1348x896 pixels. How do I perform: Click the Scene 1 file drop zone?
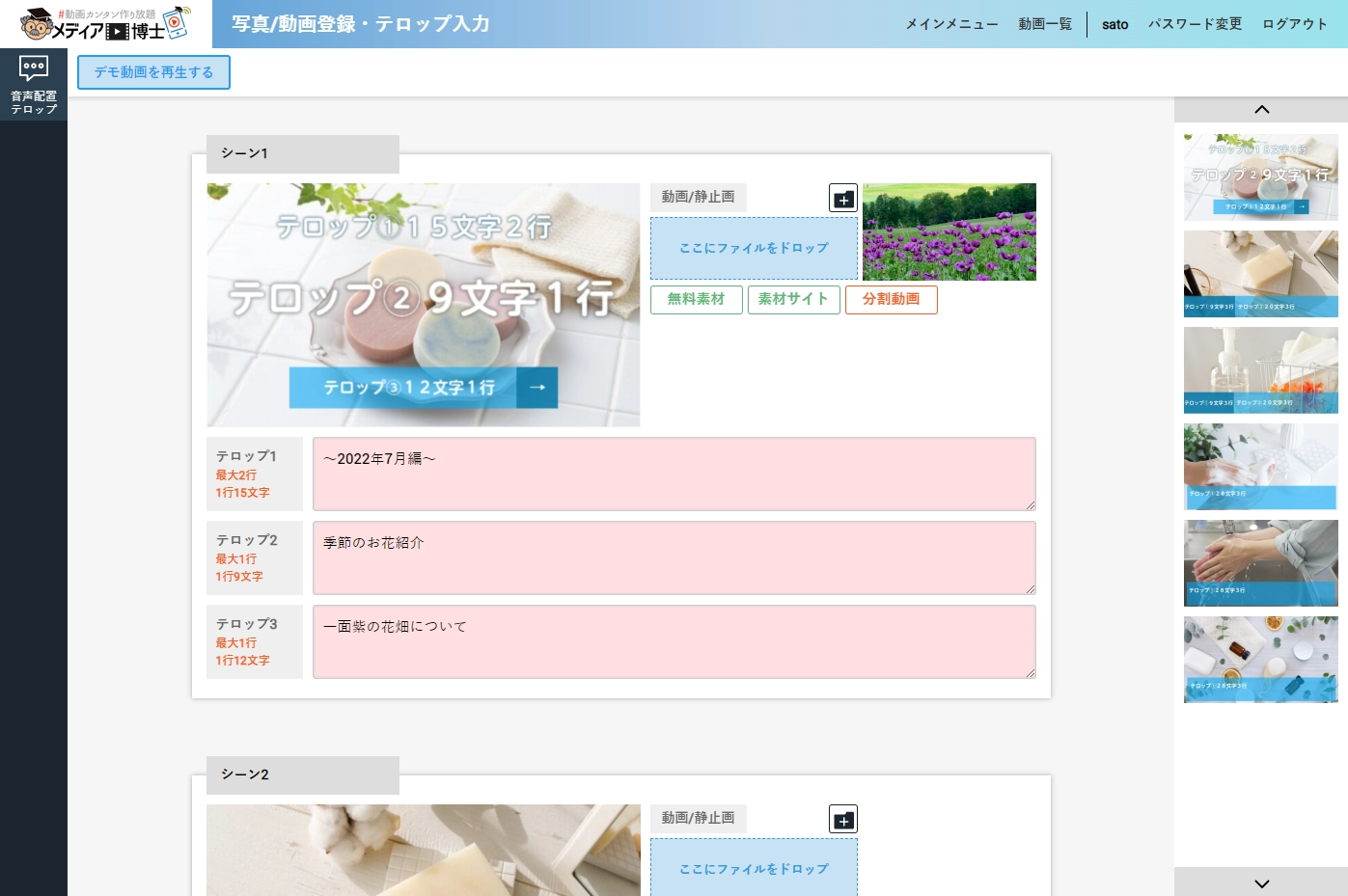[754, 248]
